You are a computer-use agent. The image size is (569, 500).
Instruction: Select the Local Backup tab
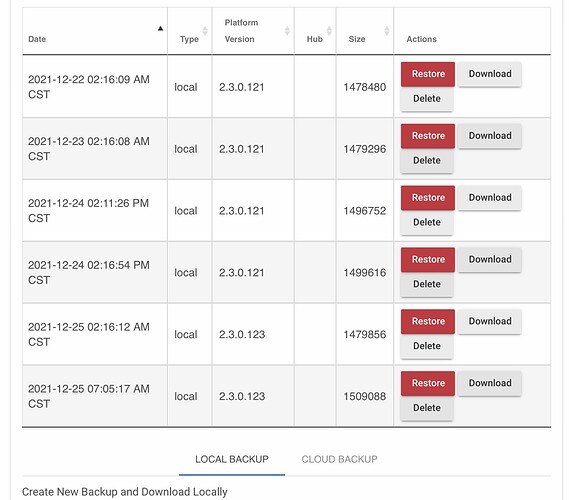point(232,459)
